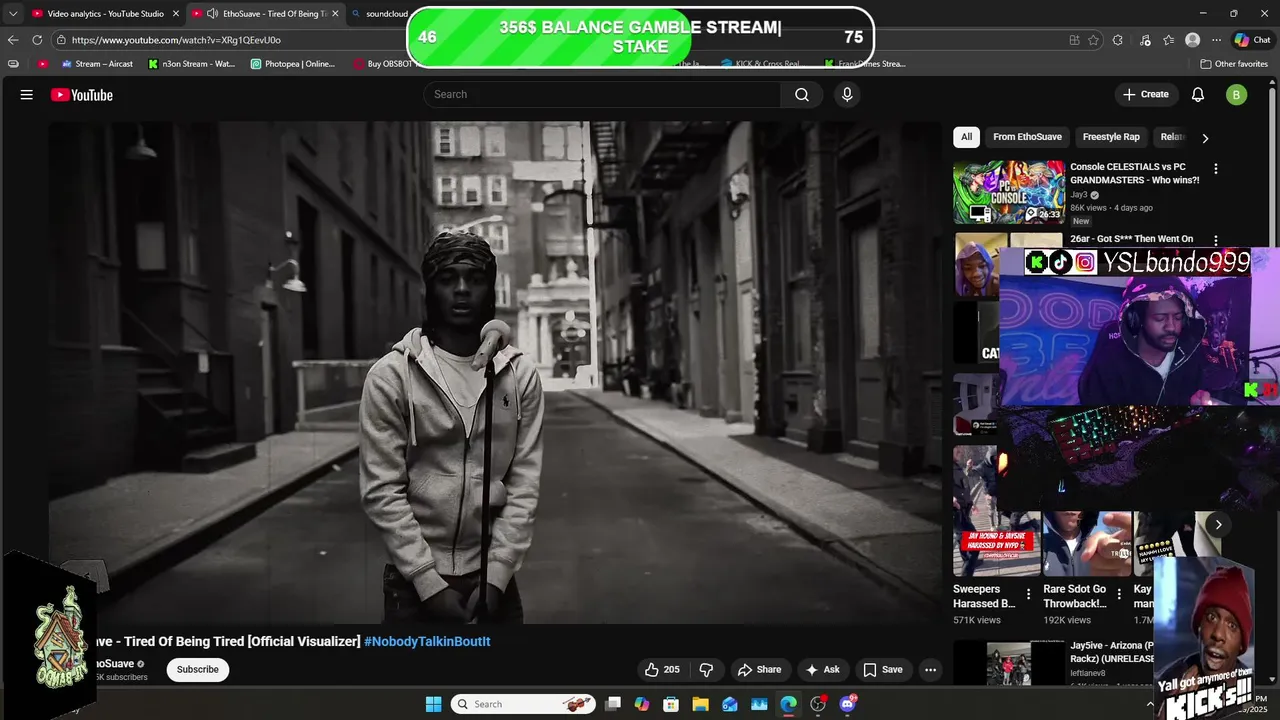Dislike the video with thumbs down
This screenshot has height=720, width=1280.
point(706,670)
